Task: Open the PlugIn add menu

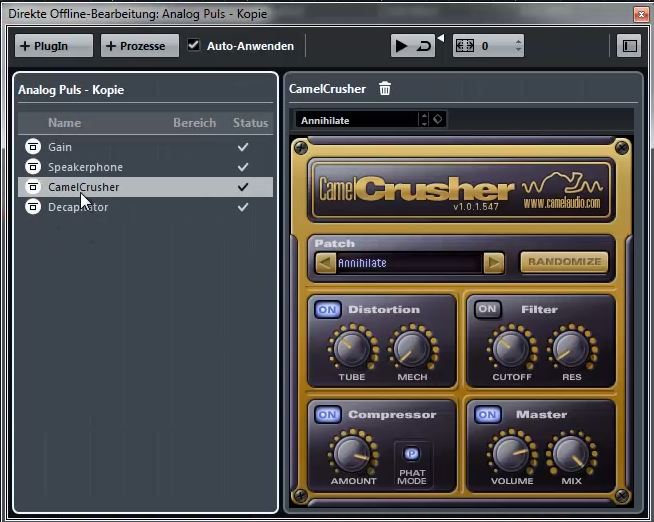Action: pos(54,46)
